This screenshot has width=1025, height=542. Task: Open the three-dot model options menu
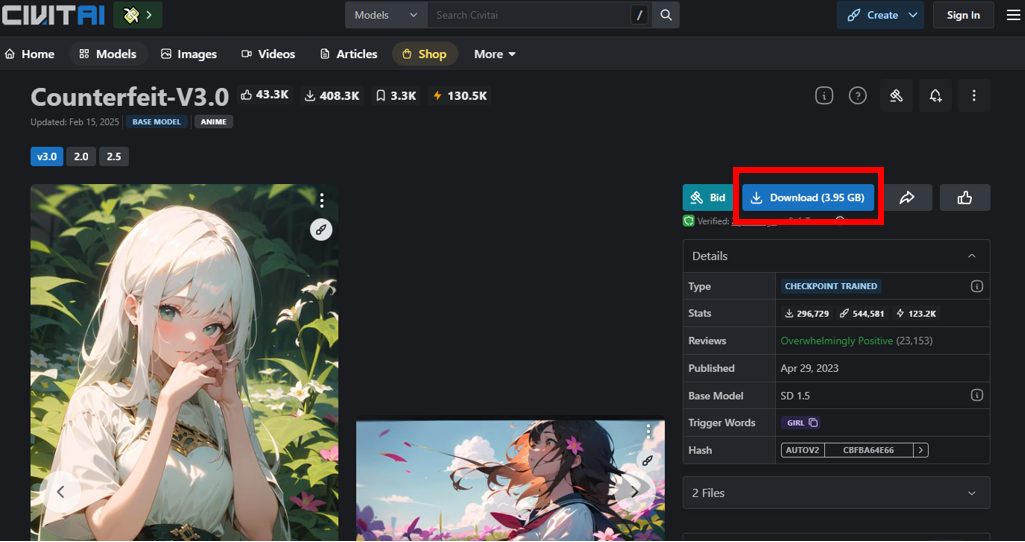click(x=974, y=95)
